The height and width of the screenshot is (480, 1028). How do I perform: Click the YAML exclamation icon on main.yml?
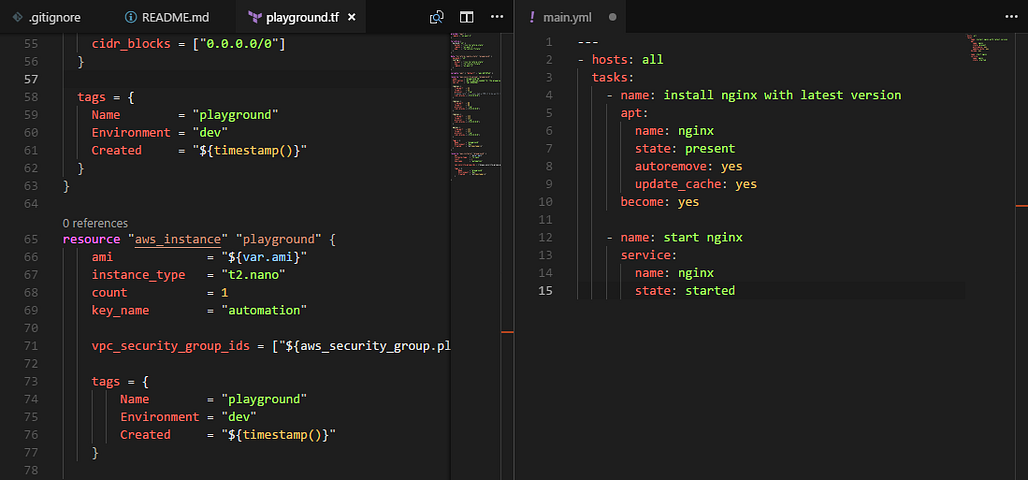click(532, 18)
